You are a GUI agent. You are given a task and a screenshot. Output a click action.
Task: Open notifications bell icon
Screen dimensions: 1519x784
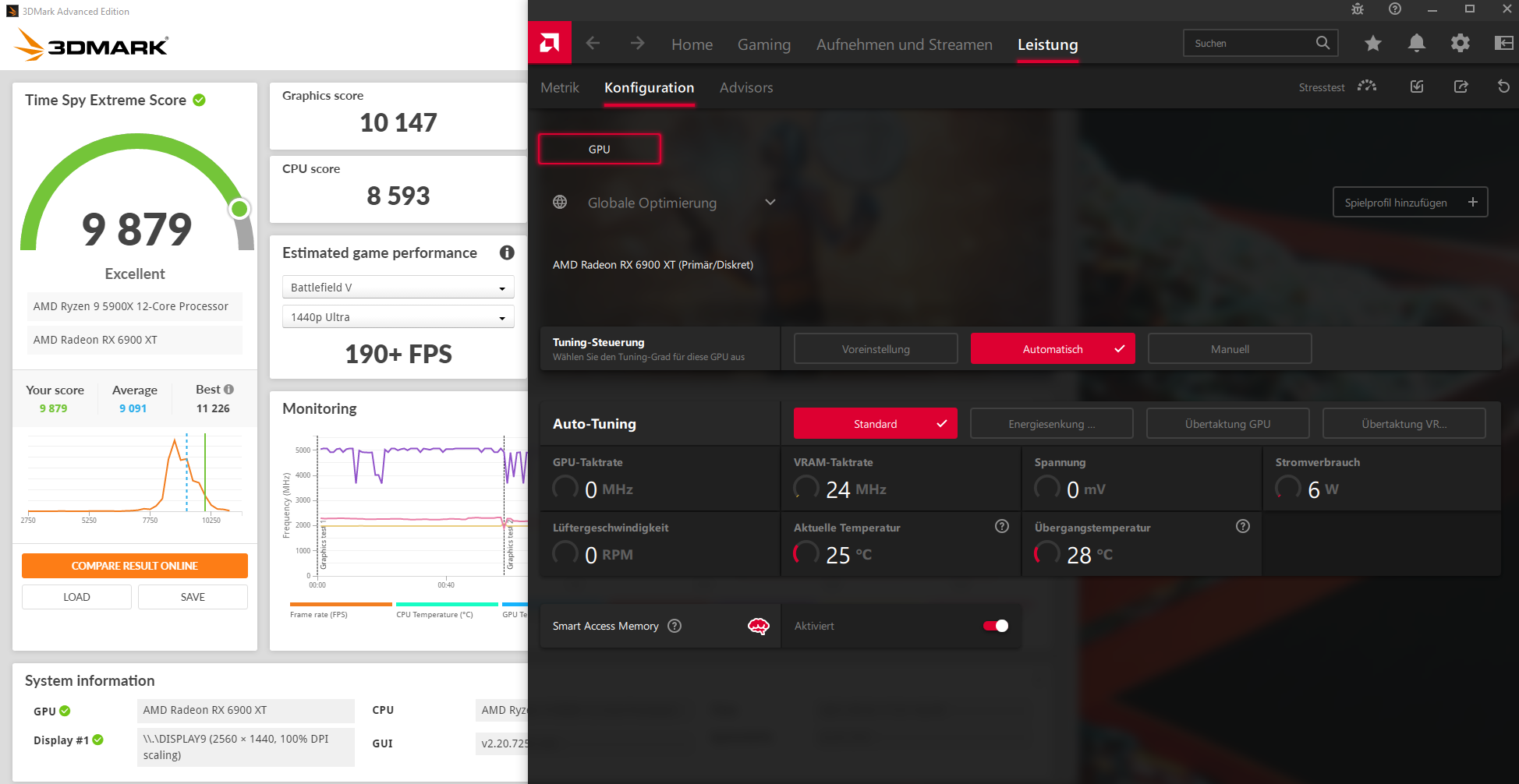pyautogui.click(x=1417, y=43)
